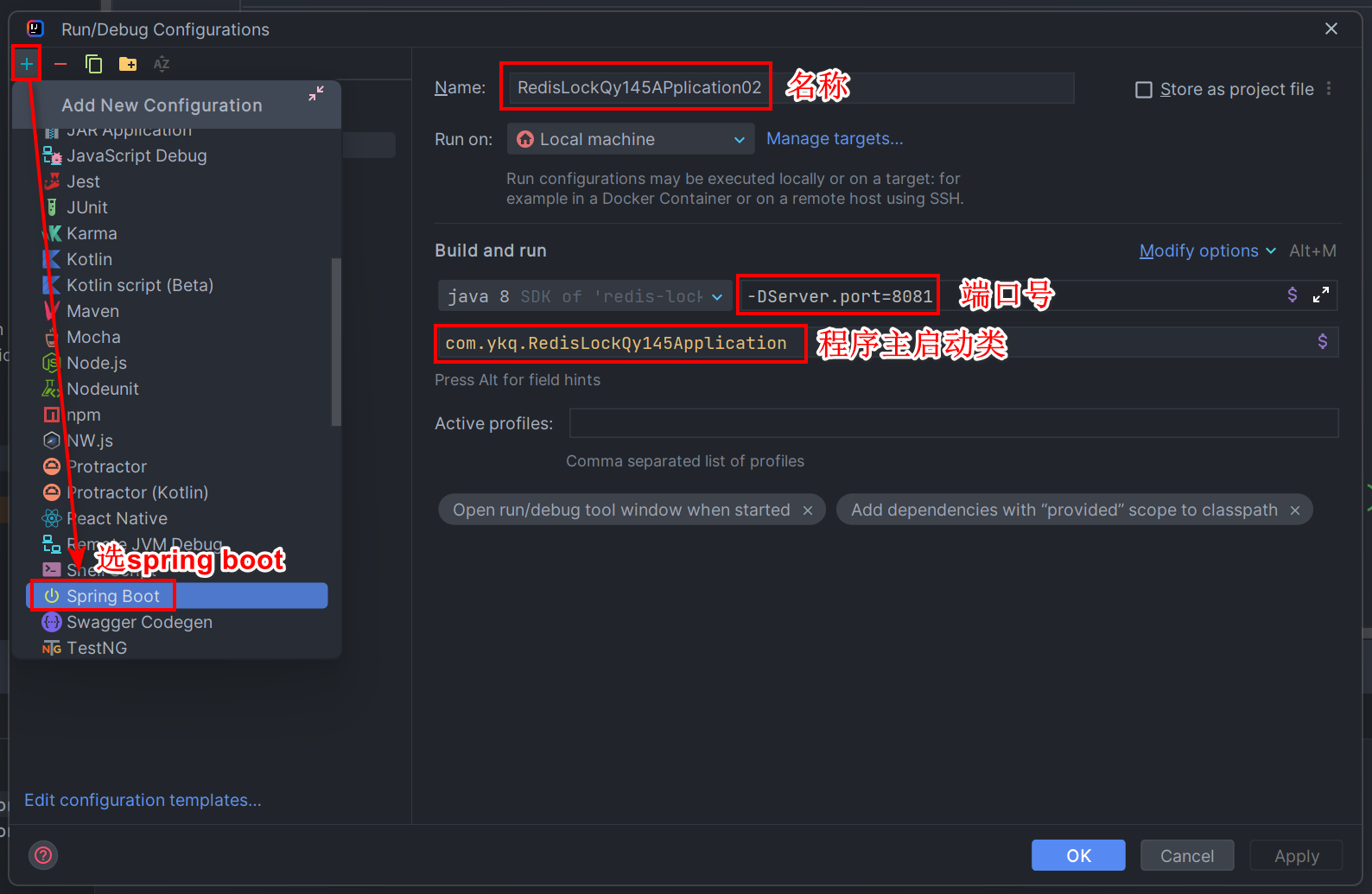The height and width of the screenshot is (894, 1372).
Task: Insert macro in VM options field
Action: (1293, 295)
